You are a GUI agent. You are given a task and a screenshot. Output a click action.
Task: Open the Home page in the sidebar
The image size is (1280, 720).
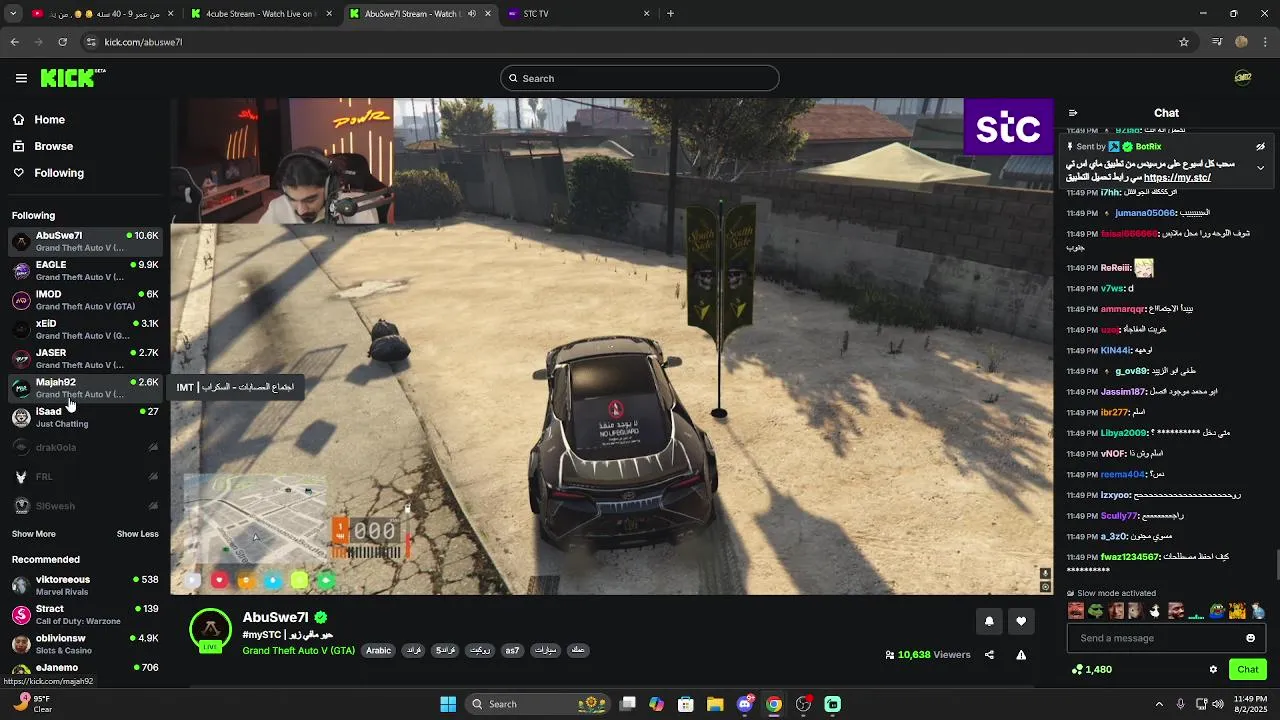pos(39,119)
